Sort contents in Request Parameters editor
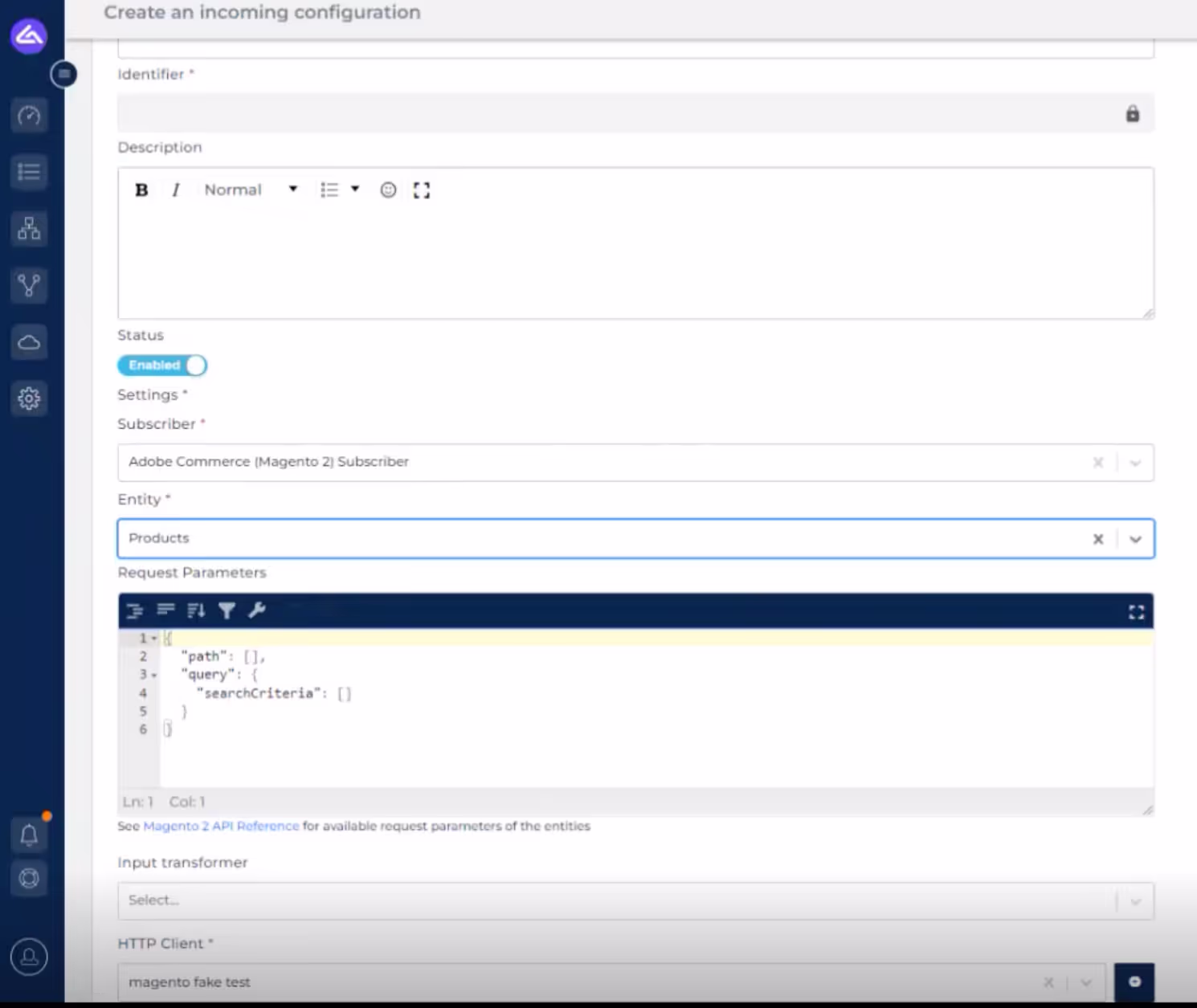Viewport: 1197px width, 1008px height. tap(196, 610)
